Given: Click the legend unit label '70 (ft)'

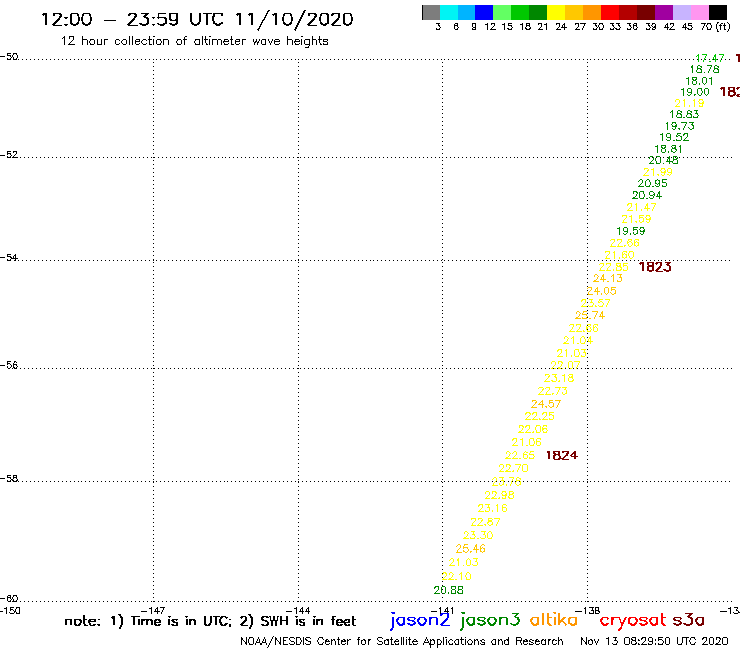Looking at the screenshot, I should pos(715,26).
